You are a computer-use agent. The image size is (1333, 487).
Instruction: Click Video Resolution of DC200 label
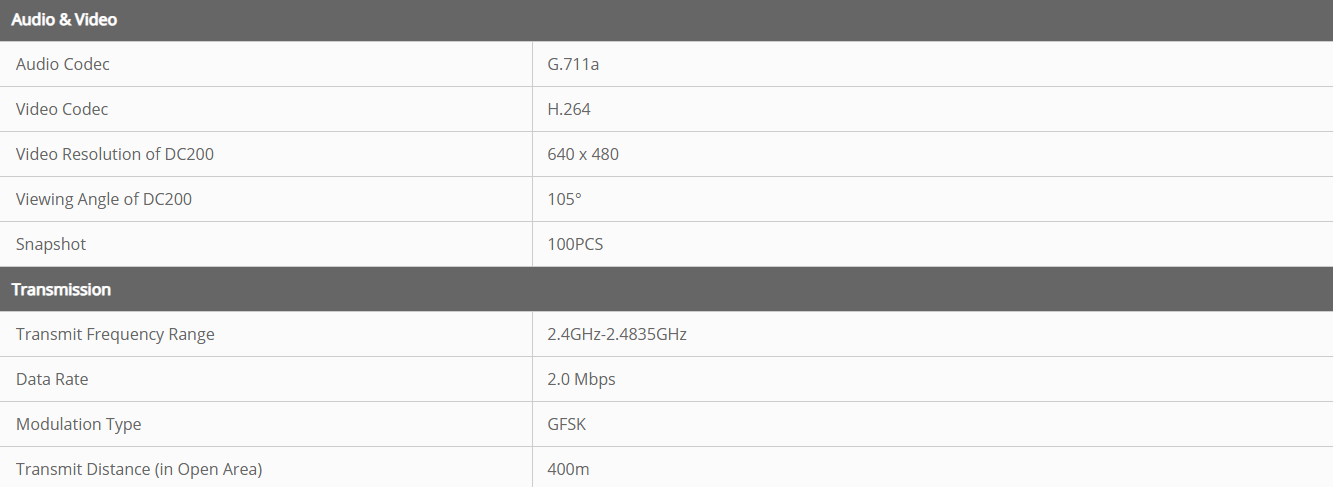(115, 154)
